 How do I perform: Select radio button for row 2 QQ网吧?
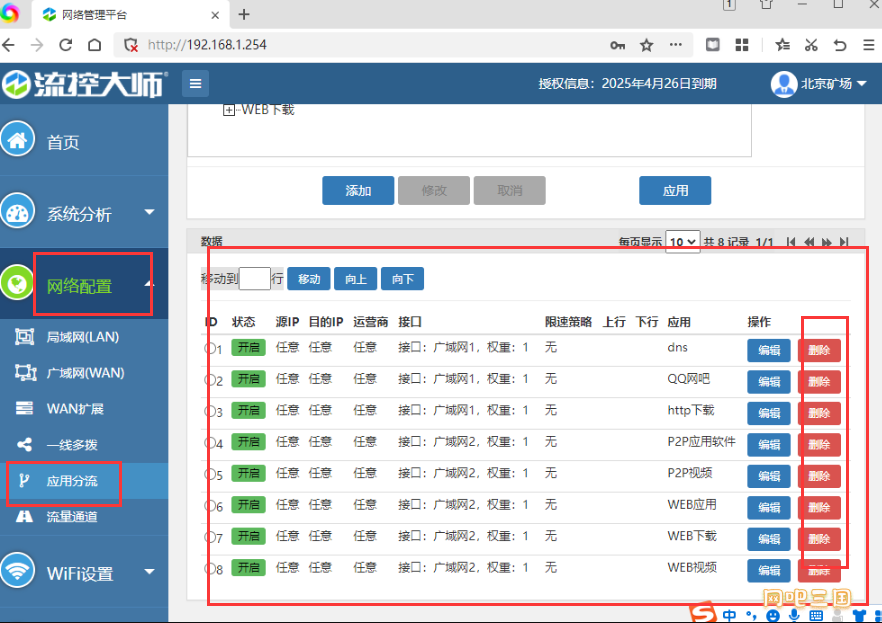point(210,380)
